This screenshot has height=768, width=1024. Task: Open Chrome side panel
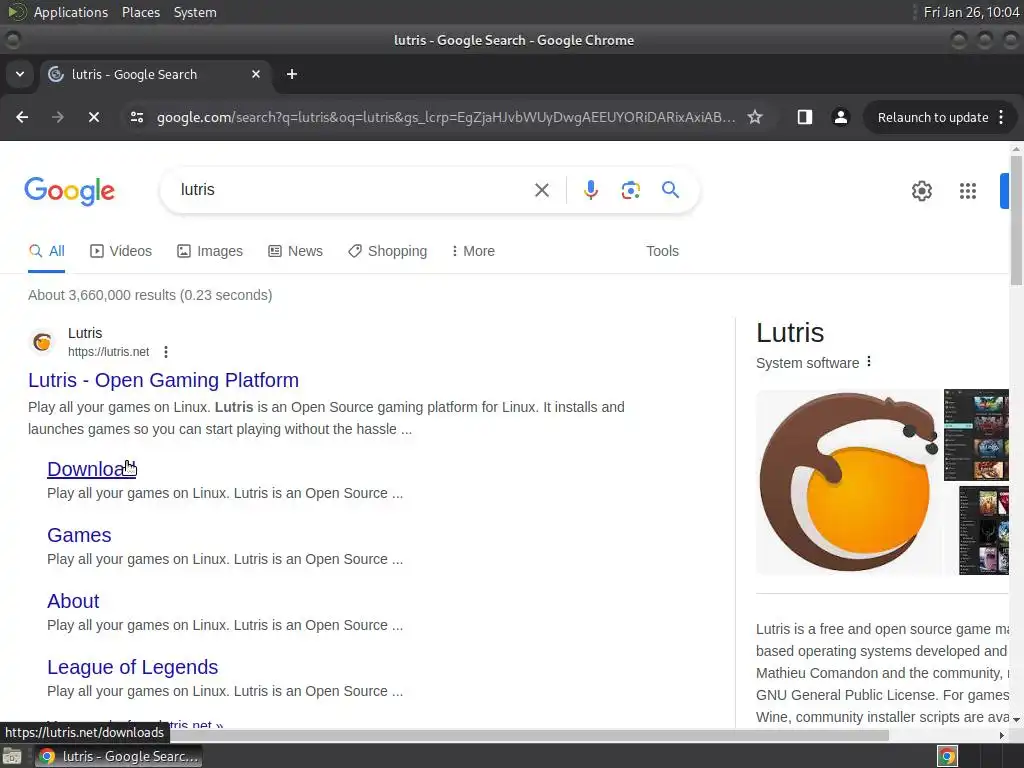coord(805,117)
